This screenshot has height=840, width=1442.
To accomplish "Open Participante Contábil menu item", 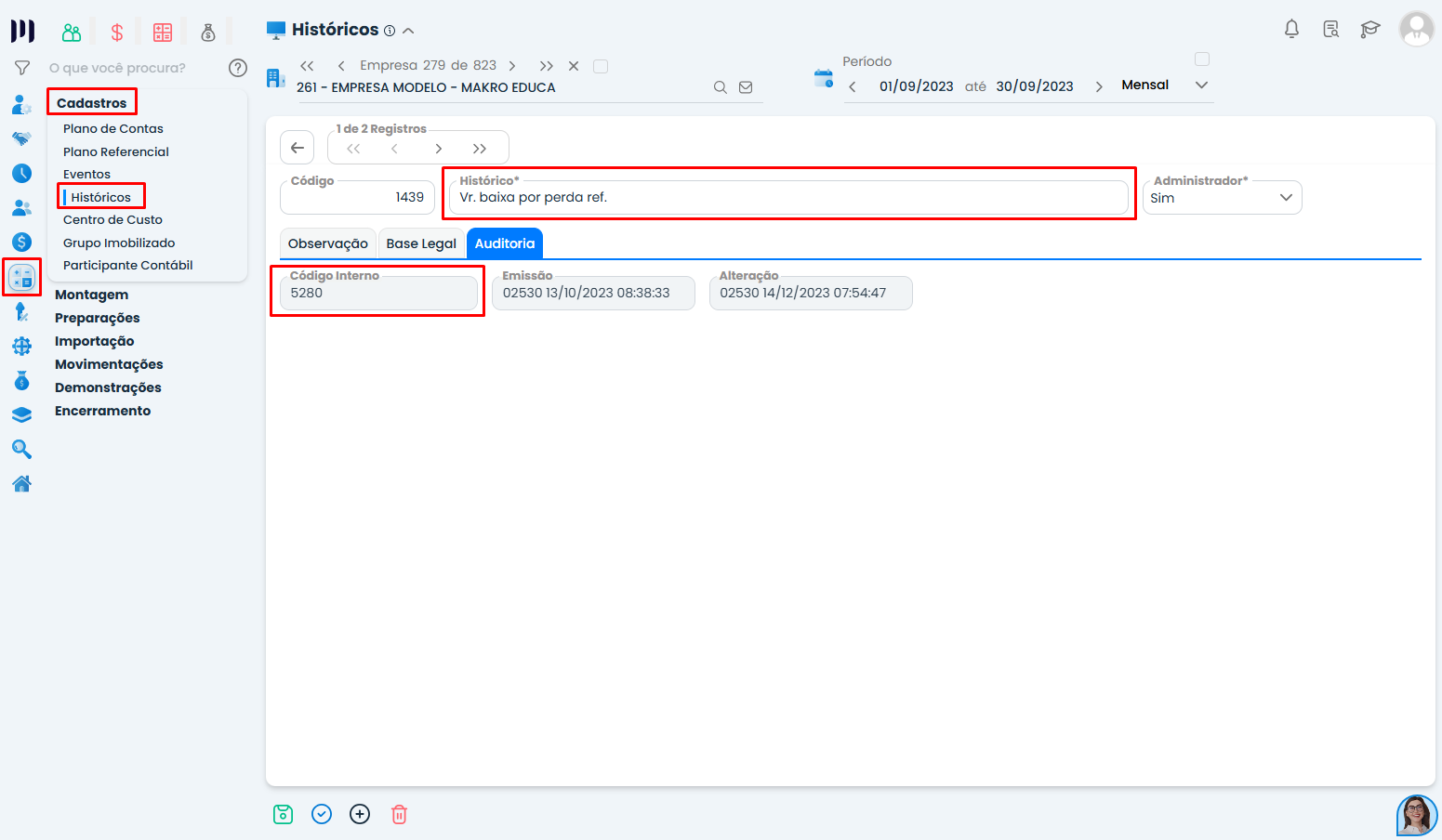I will pos(128,265).
